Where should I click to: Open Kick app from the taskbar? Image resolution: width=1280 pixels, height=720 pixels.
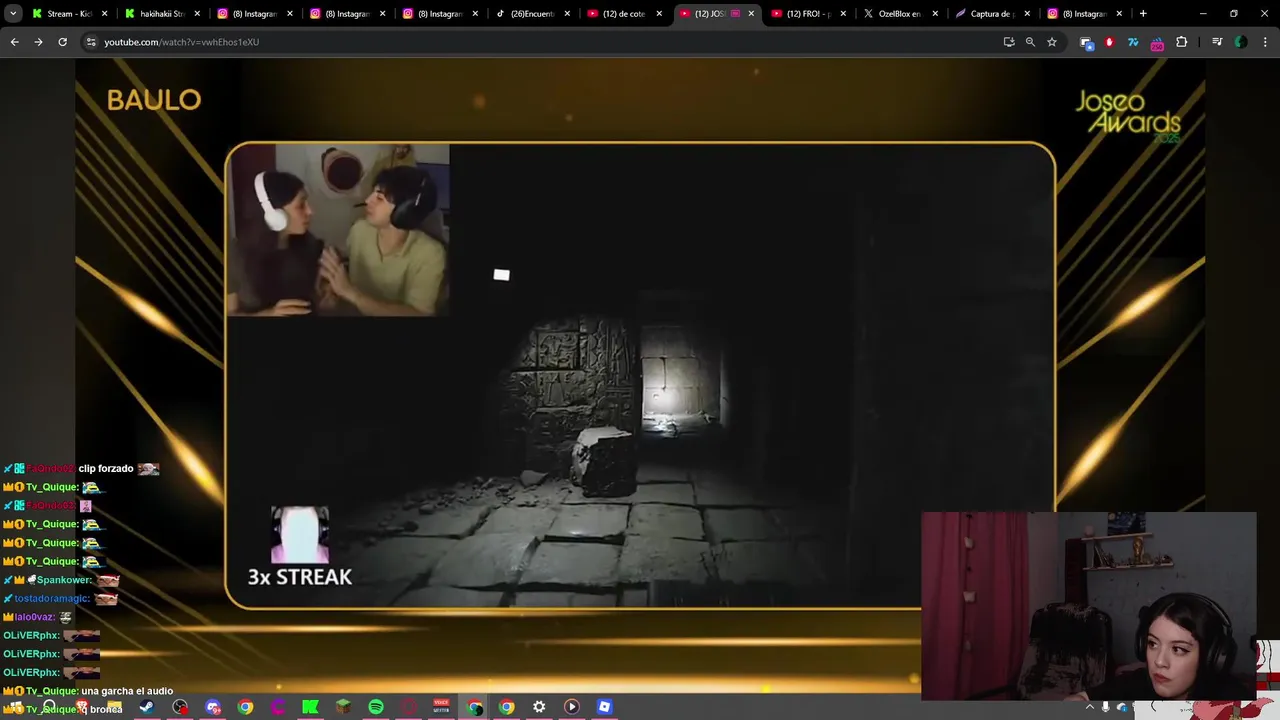[x=310, y=707]
